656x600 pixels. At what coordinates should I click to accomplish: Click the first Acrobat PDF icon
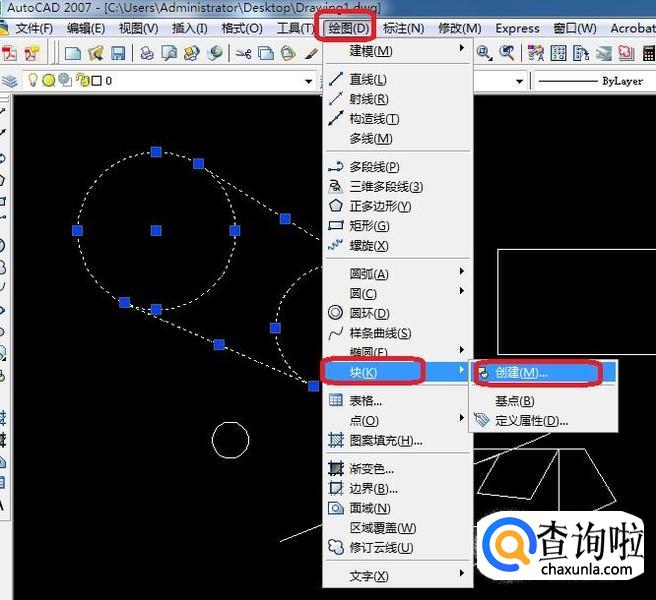[10, 54]
